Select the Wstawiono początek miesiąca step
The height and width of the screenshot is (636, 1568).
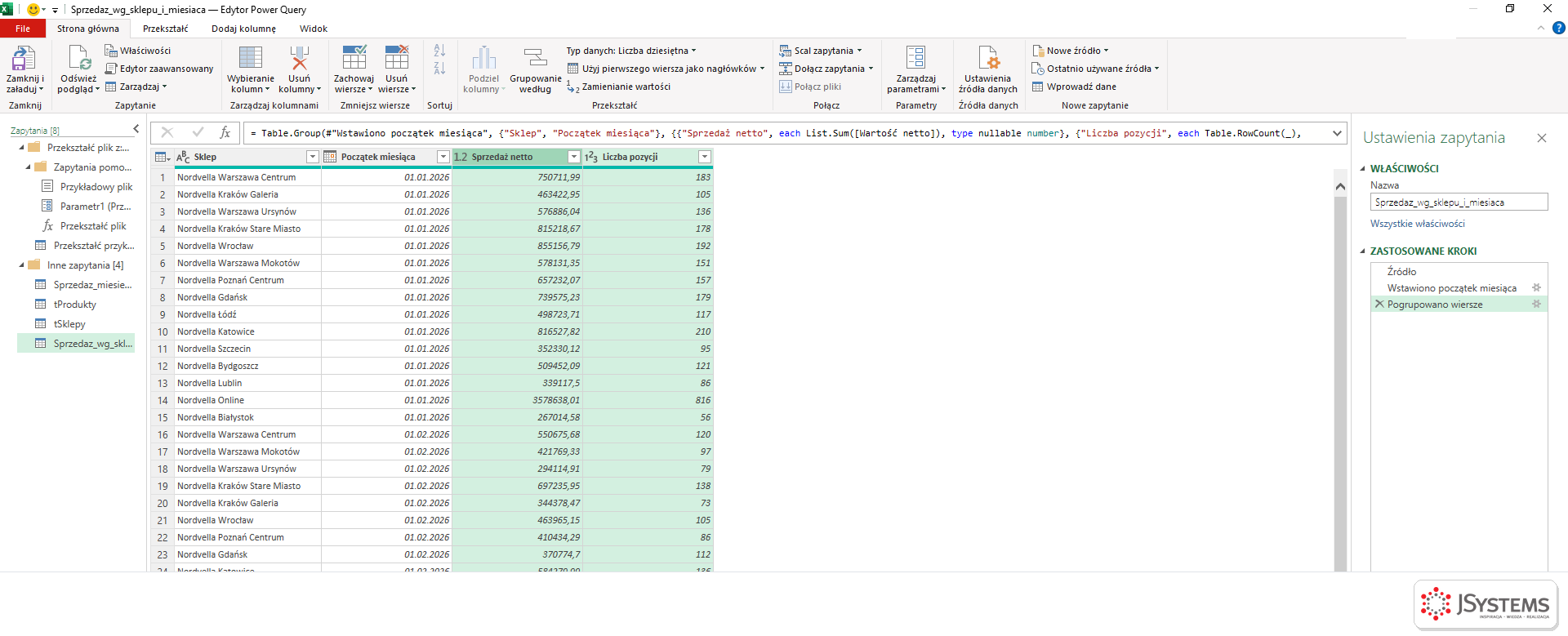(x=1451, y=288)
